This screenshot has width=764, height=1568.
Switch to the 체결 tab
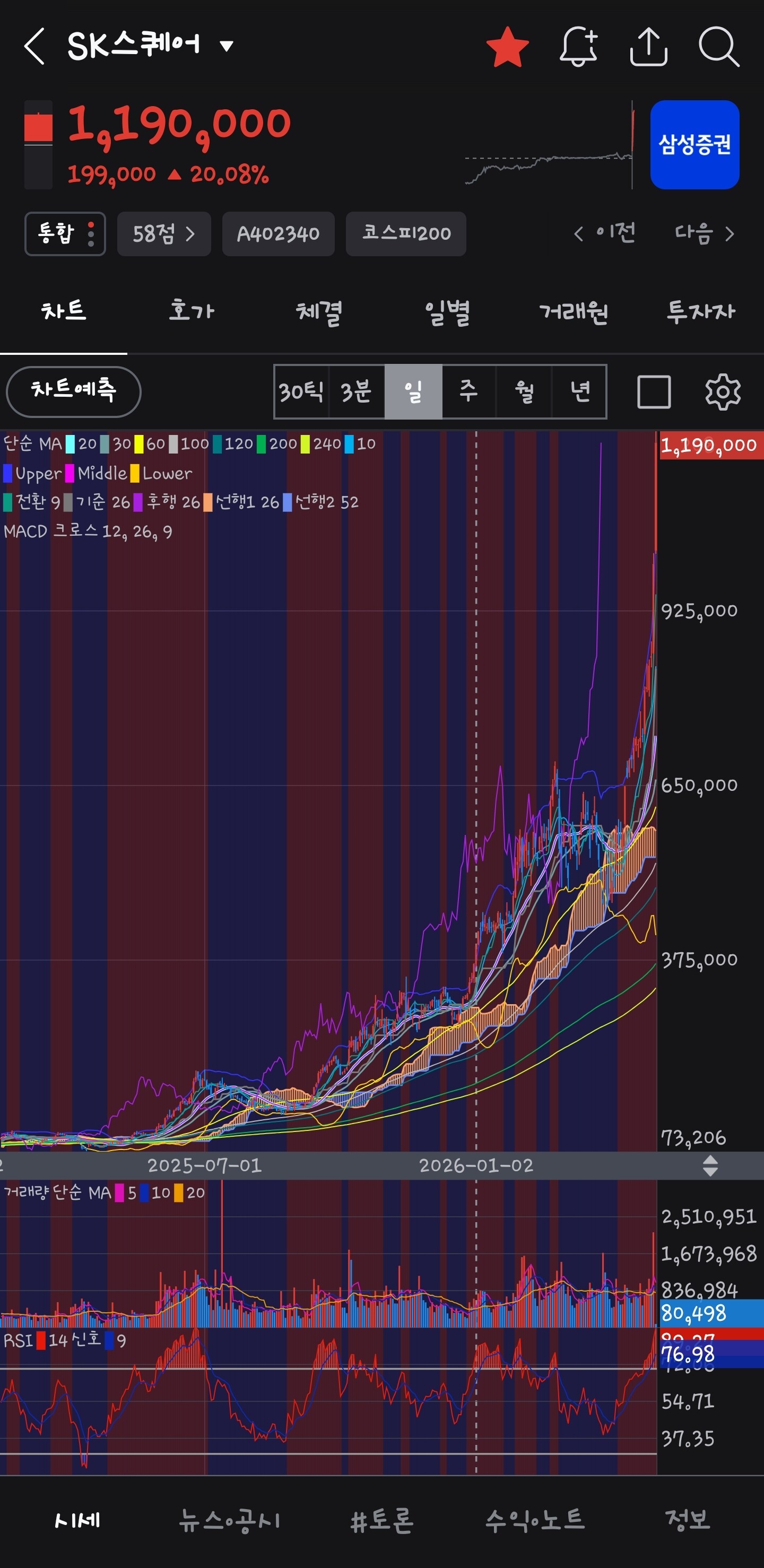tap(318, 312)
